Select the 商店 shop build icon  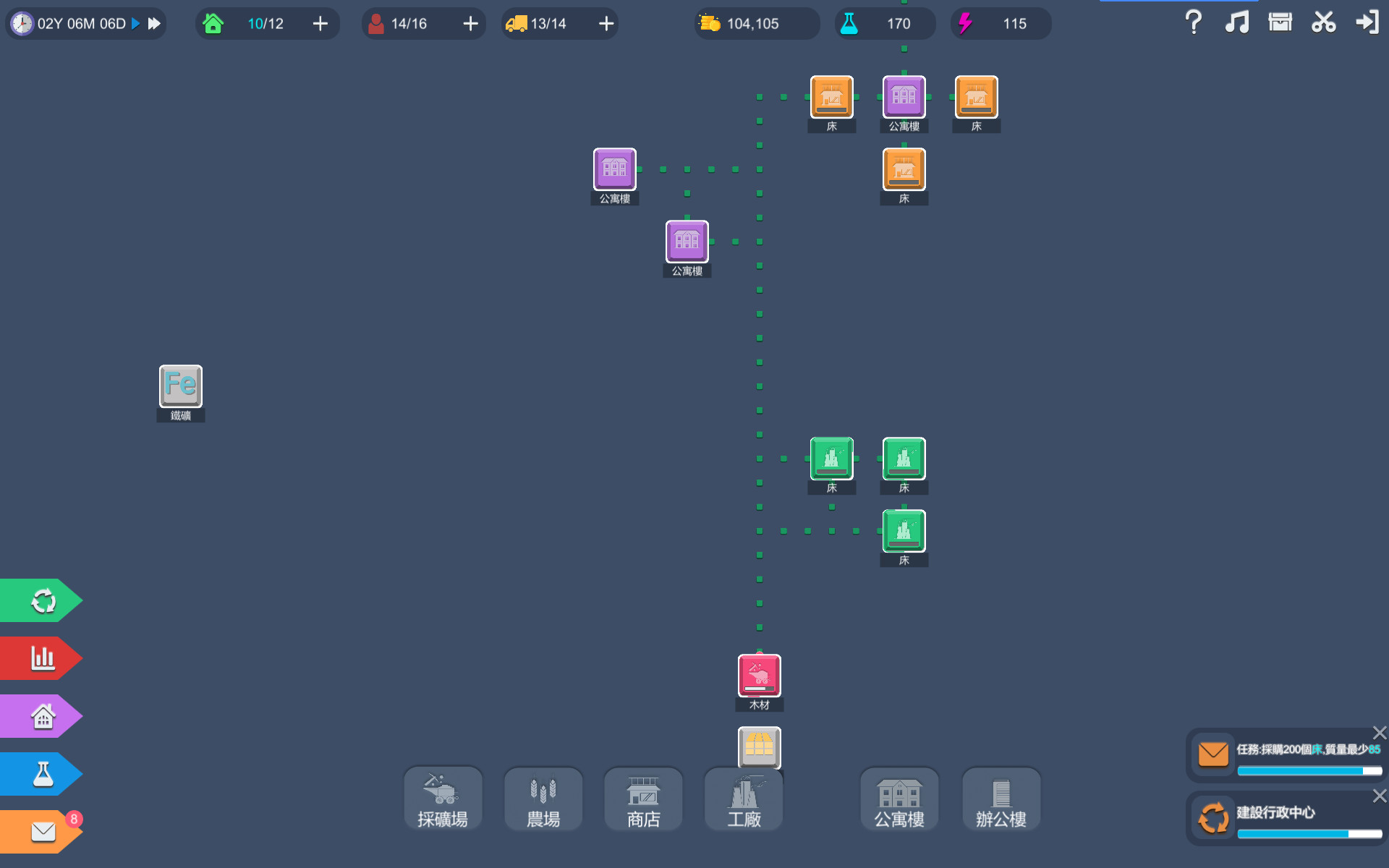pos(642,799)
